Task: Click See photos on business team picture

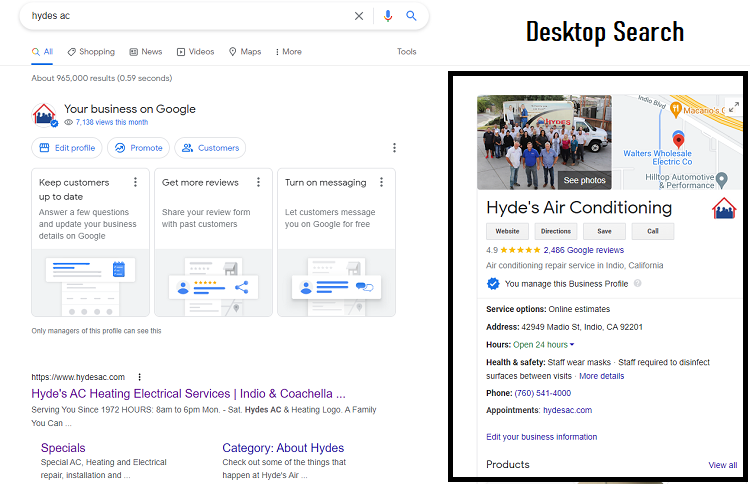Action: coord(585,180)
